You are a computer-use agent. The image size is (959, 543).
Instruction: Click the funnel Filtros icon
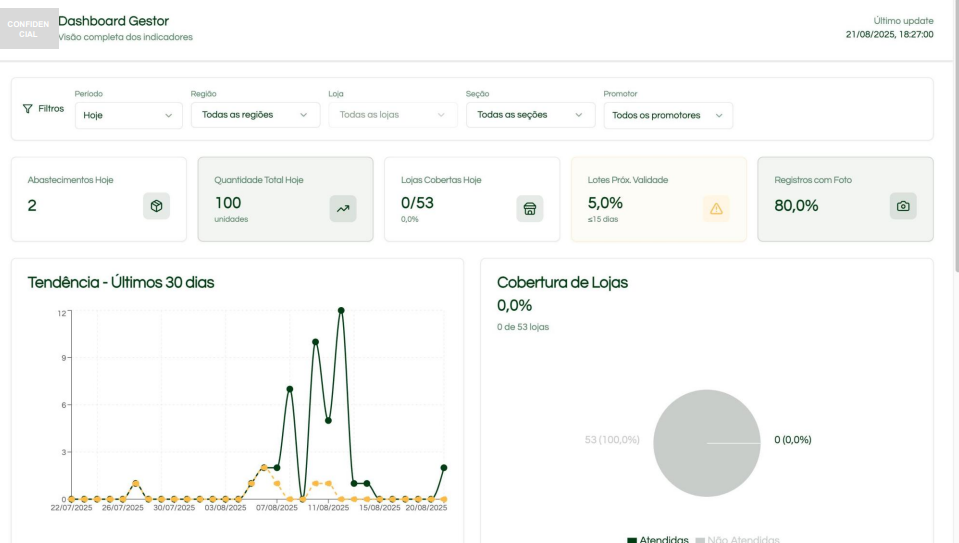click(x=27, y=108)
